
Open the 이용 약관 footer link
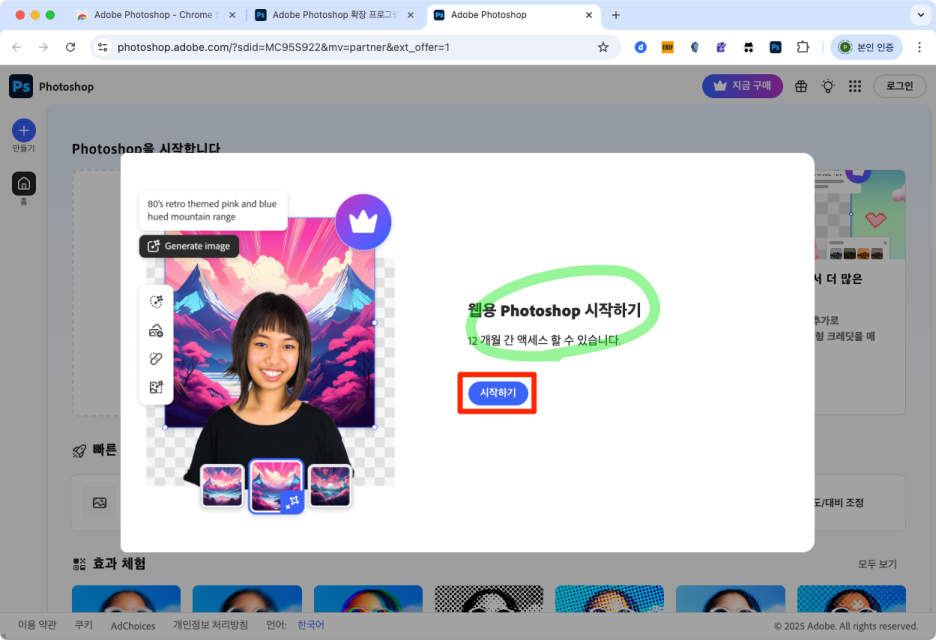coord(37,625)
